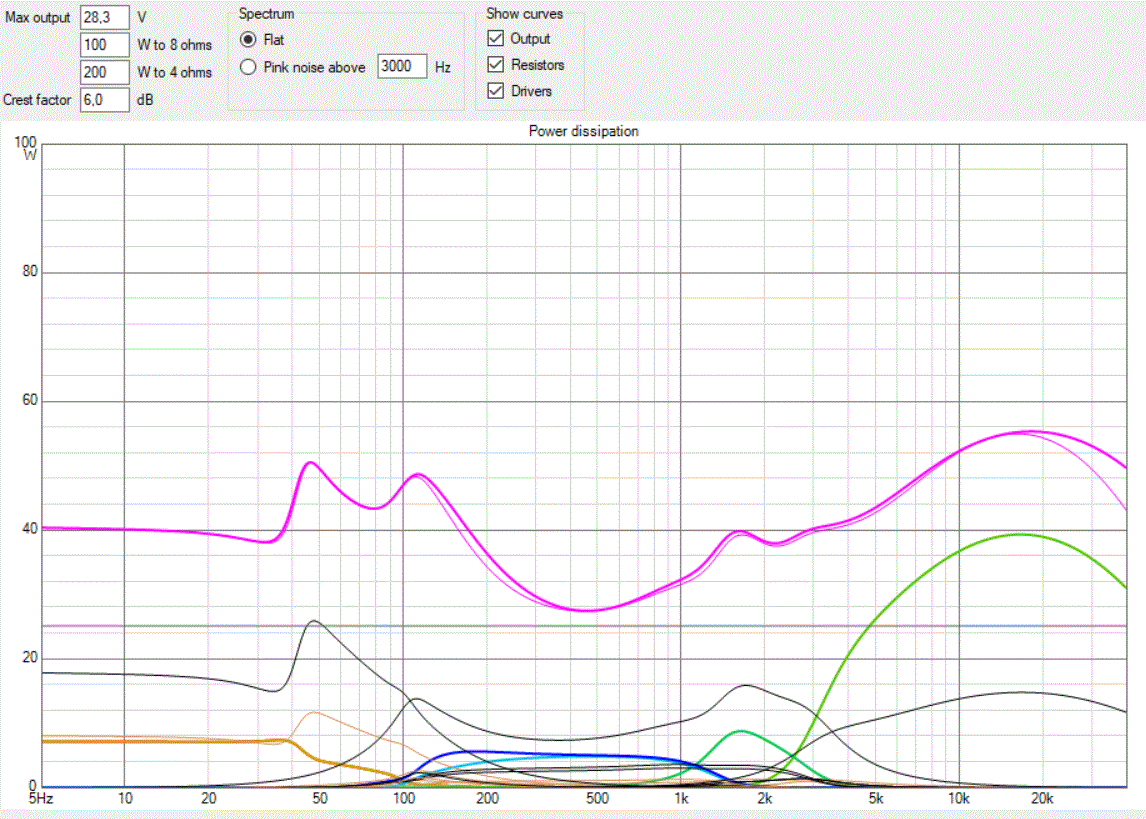Toggle the Drivers curves checkbox
This screenshot has width=1146, height=819.
(x=496, y=91)
